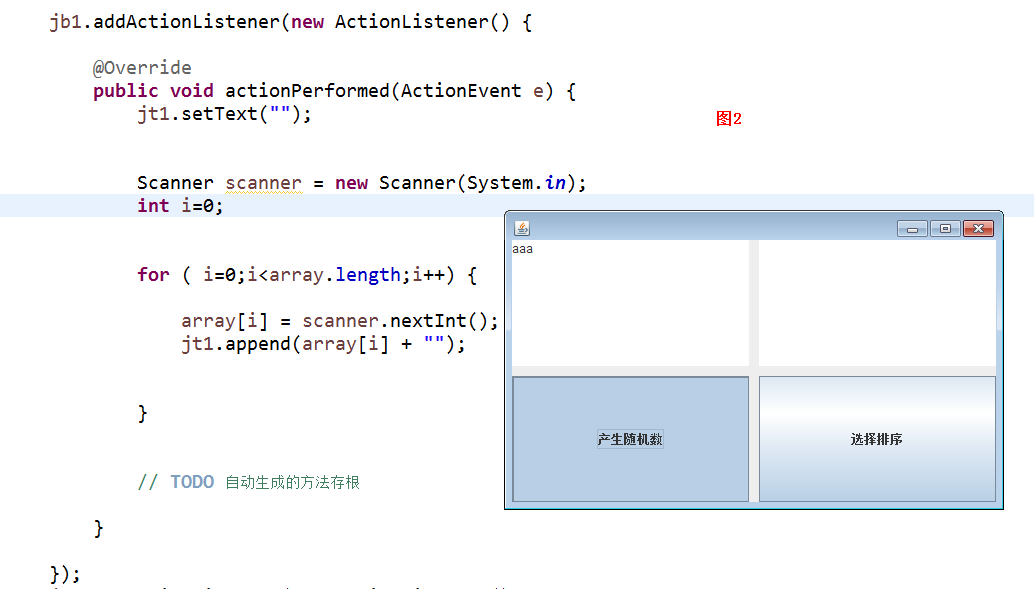Click actionPerformed method declaration
The width and height of the screenshot is (1034, 589).
pyautogui.click(x=334, y=91)
